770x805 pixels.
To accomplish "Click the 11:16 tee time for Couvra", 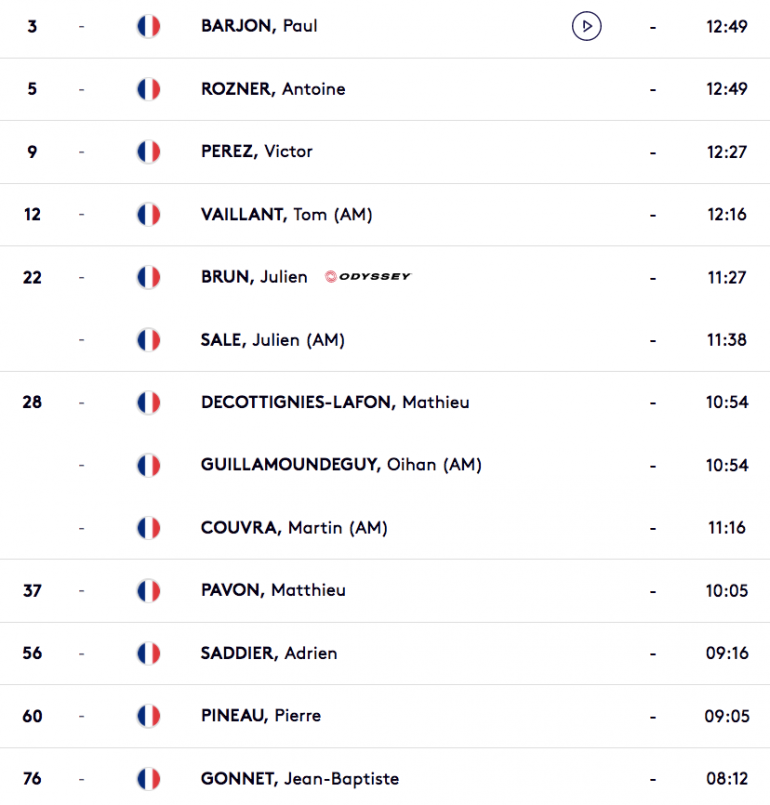I will [727, 528].
